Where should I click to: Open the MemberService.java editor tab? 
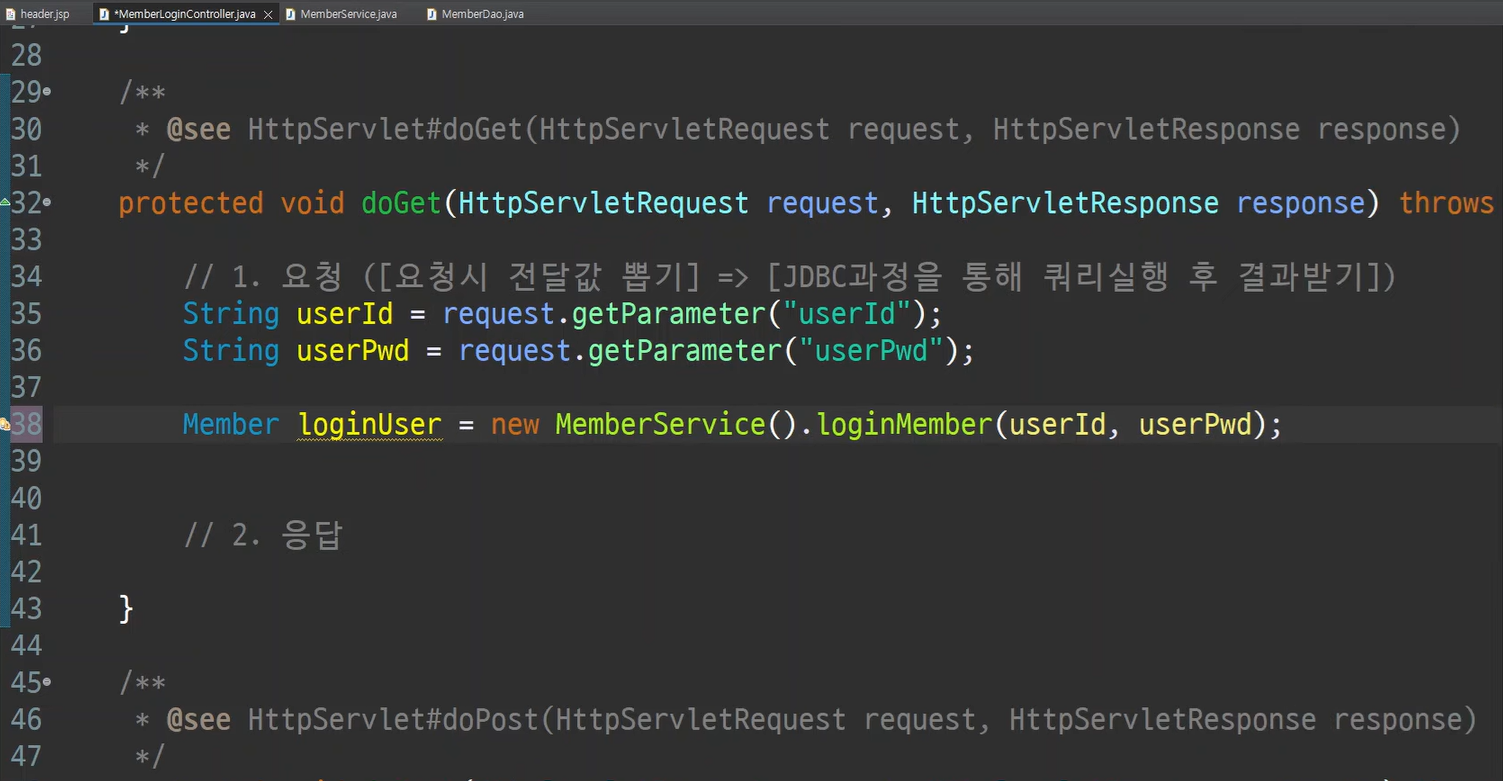(340, 14)
